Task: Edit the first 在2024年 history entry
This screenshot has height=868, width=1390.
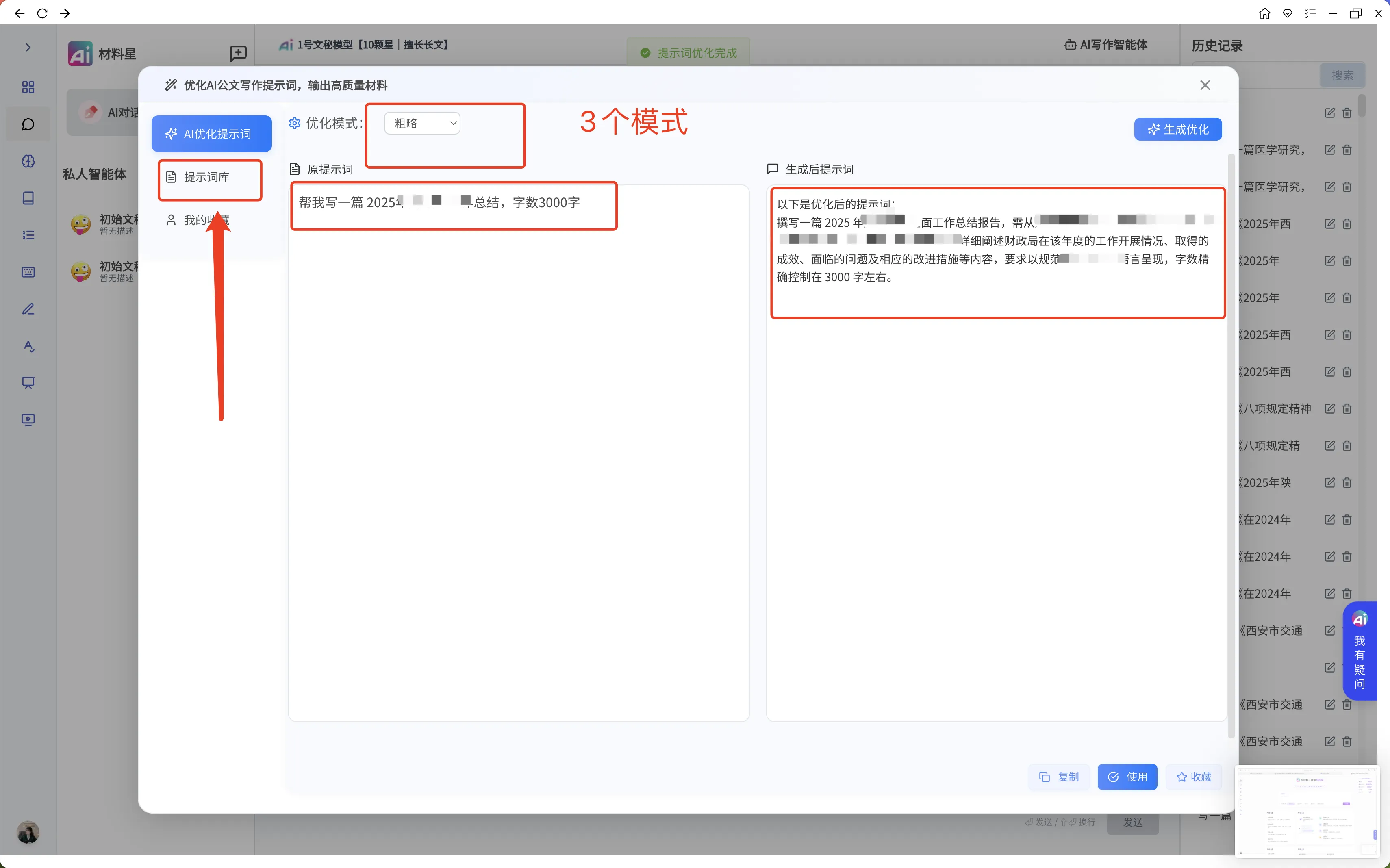Action: coord(1329,519)
